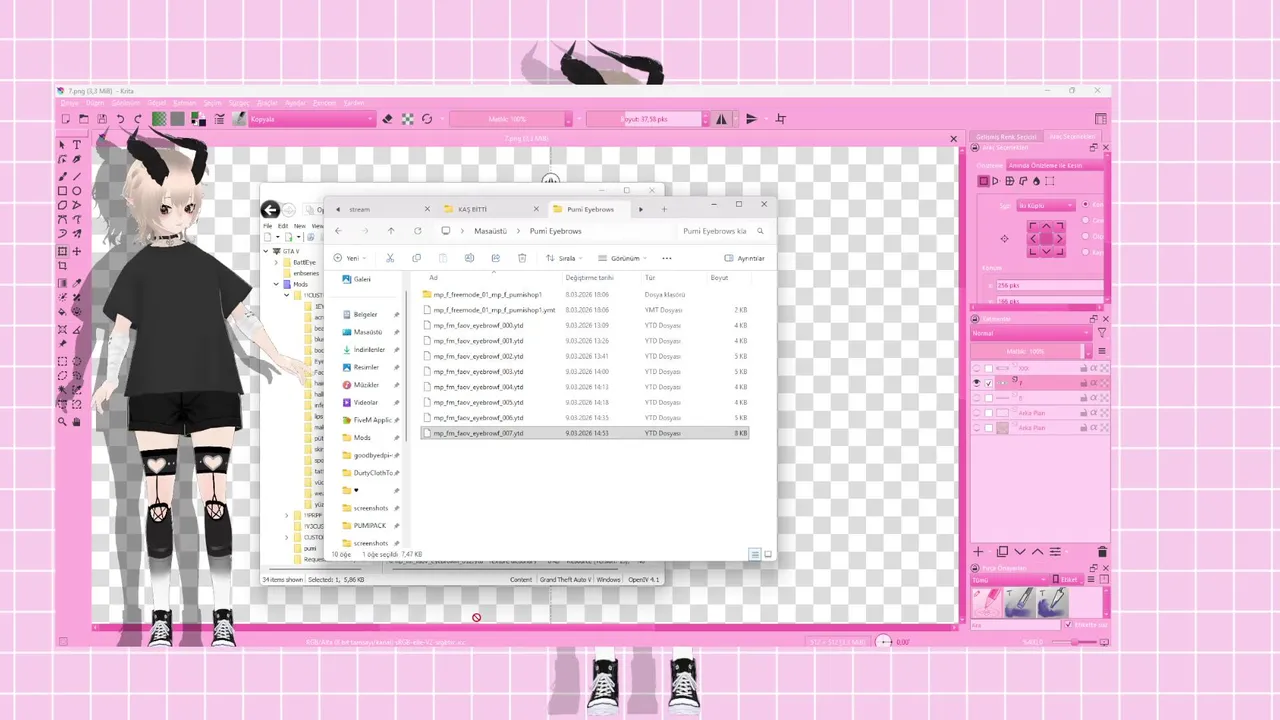Viewport: 1280px width, 720px height.
Task: Open 'İndirilenler' in Explorer sidebar
Action: pyautogui.click(x=369, y=350)
